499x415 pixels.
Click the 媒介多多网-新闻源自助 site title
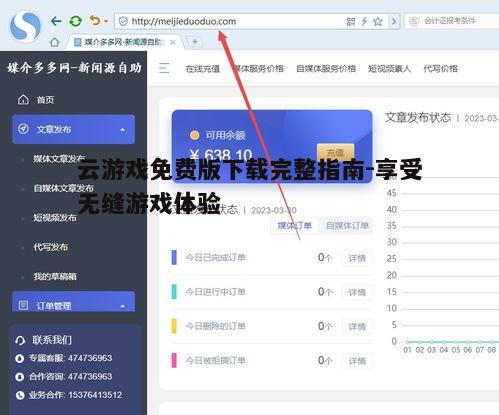click(x=74, y=68)
